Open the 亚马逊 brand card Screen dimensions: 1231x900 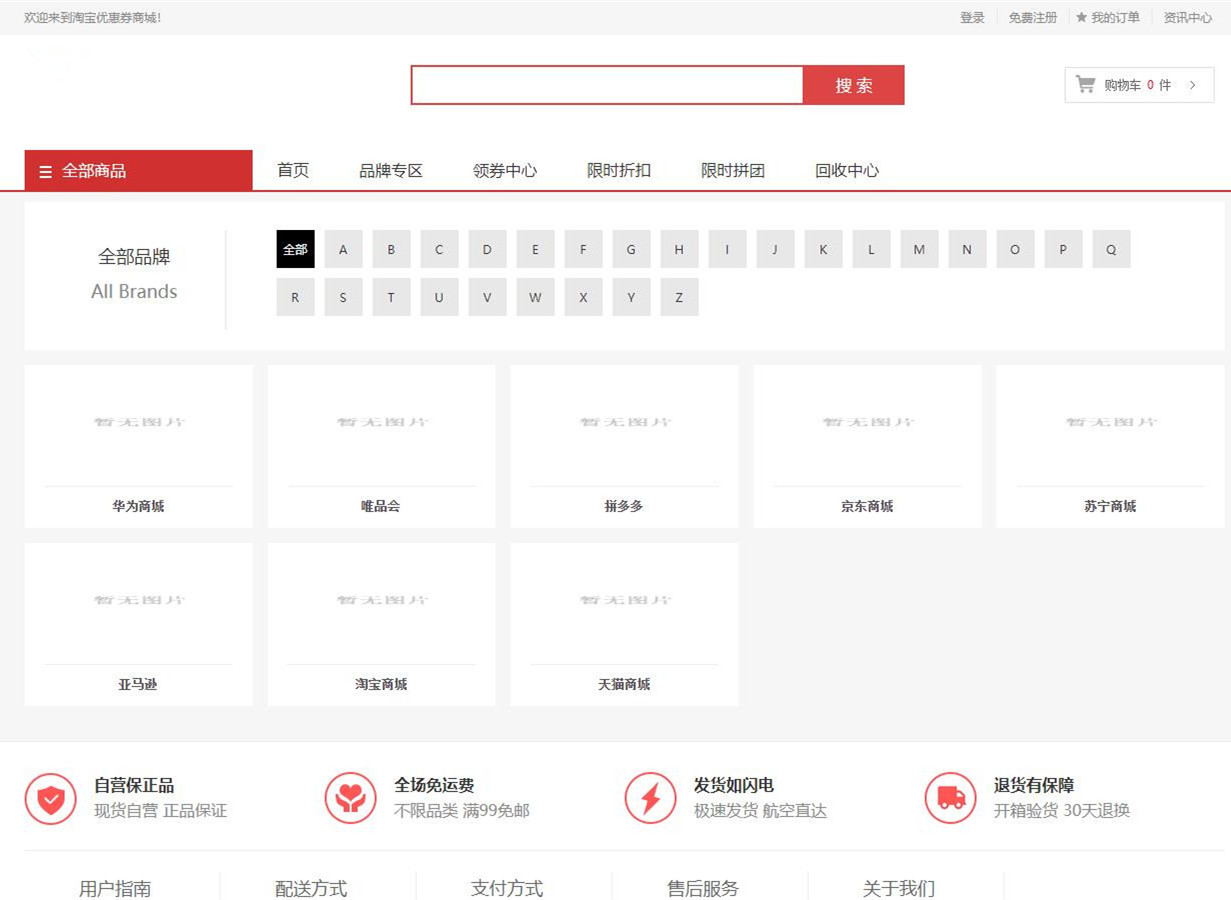[138, 624]
